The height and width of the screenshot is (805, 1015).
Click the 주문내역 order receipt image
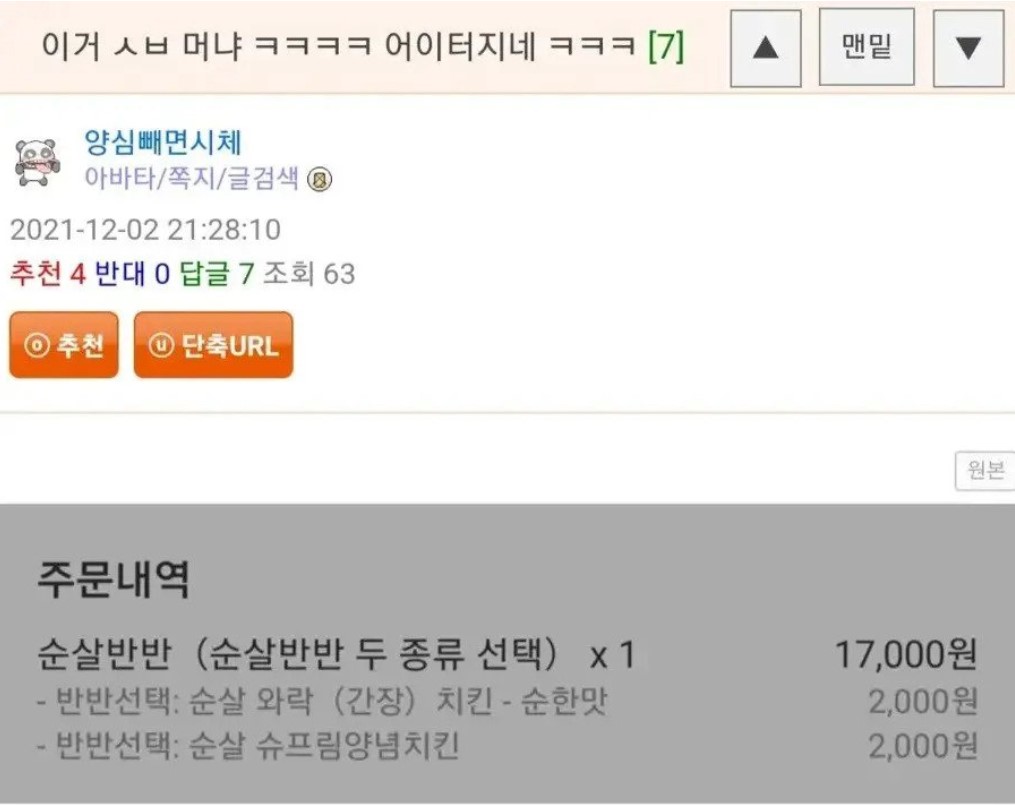pos(507,655)
